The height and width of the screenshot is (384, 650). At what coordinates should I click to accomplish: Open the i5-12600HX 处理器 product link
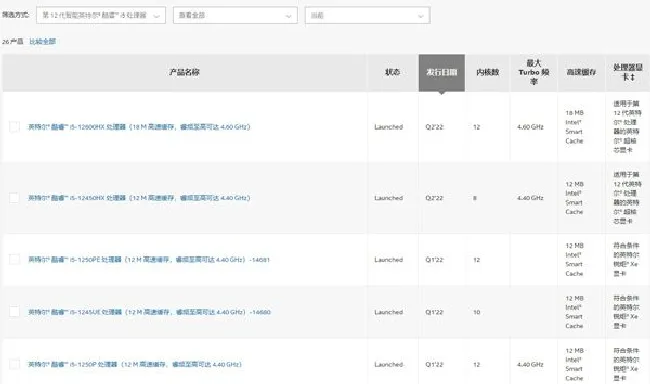(139, 127)
